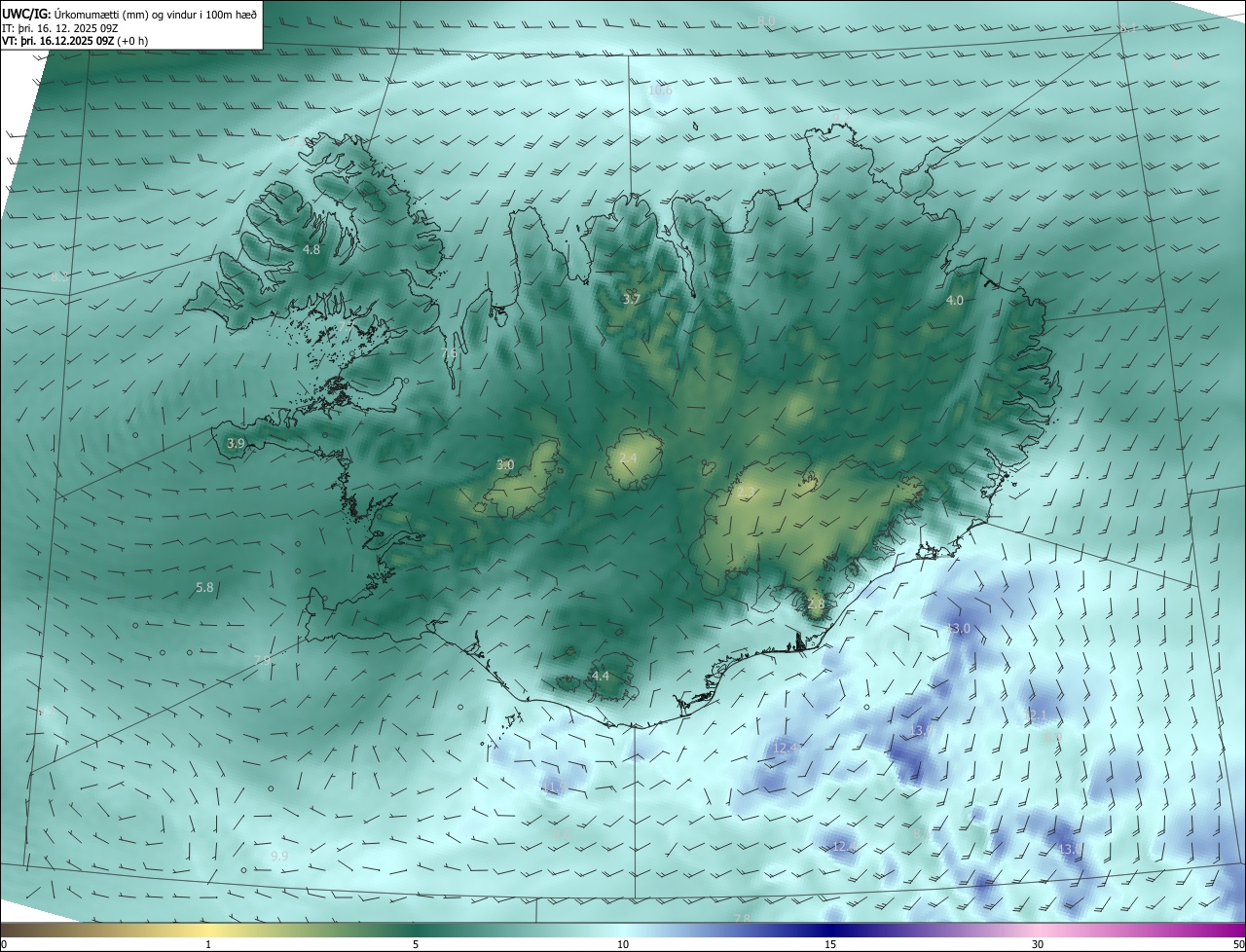Viewport: 1246px width, 952px height.
Task: Click the 11.9 value south of Iceland
Action: pyautogui.click(x=554, y=787)
